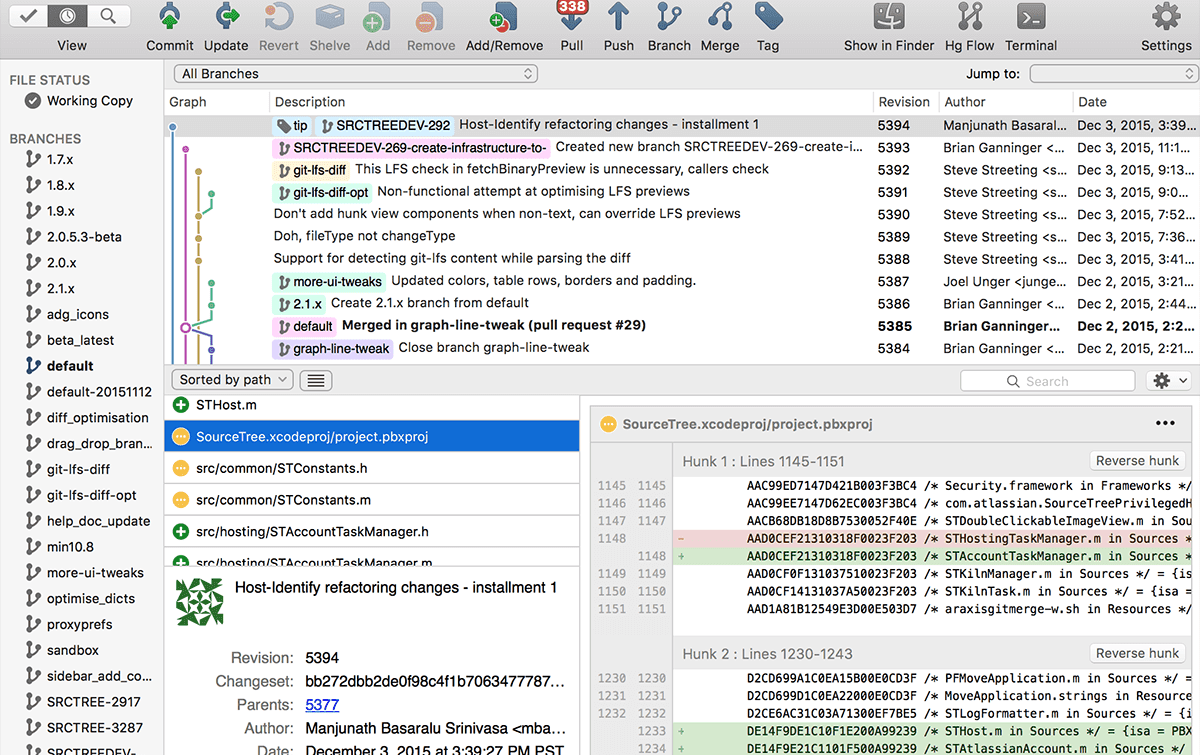
Task: Select the default branch in sidebar
Action: pyautogui.click(x=70, y=366)
